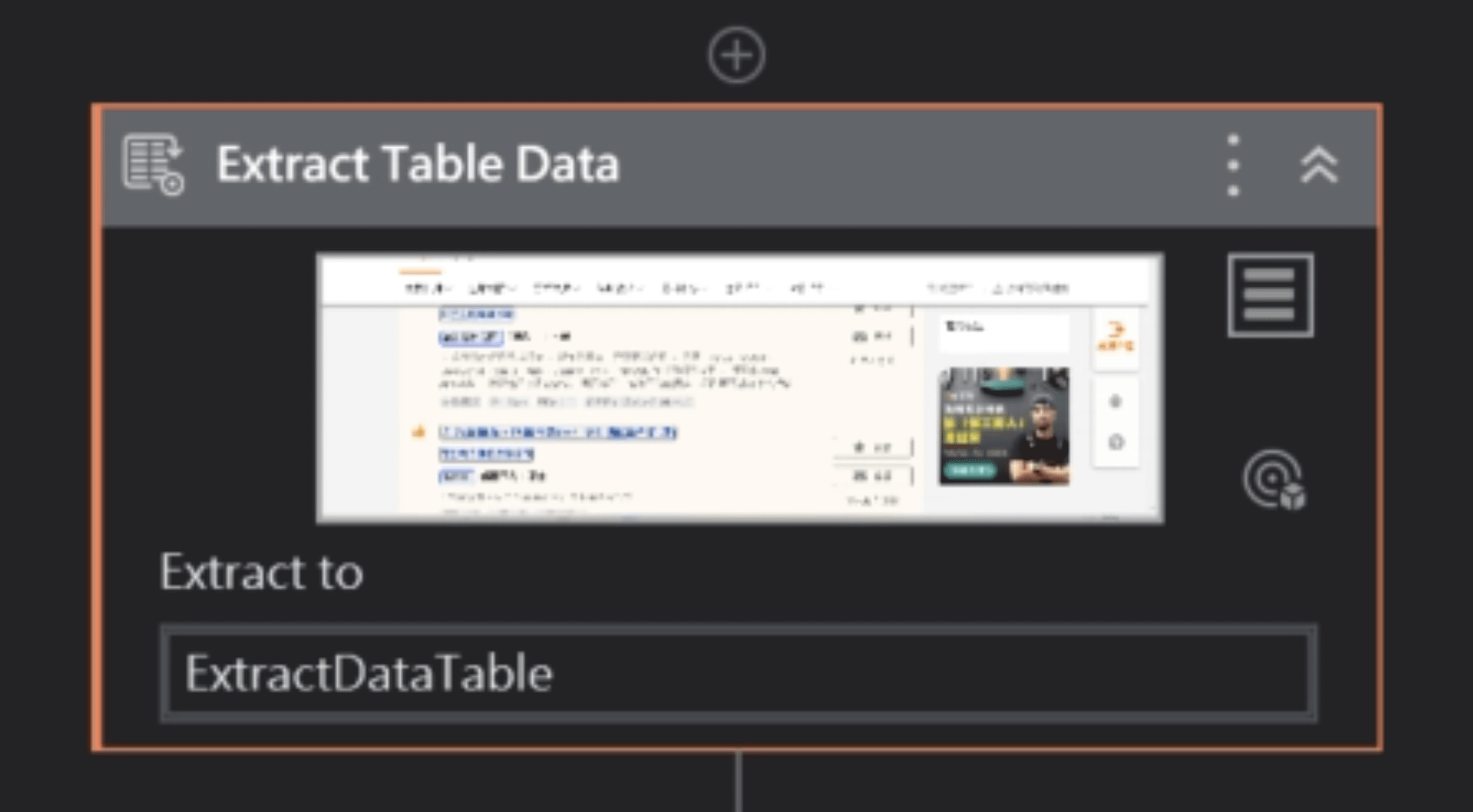This screenshot has height=812, width=1473.
Task: Open the three-dot activity options menu
Action: point(1233,165)
